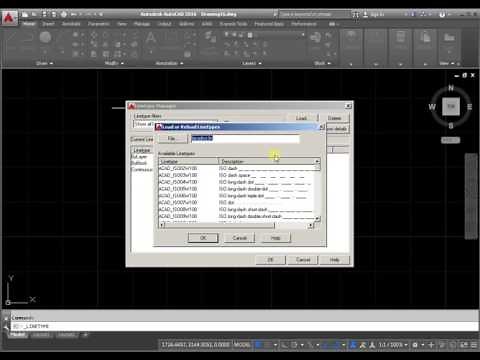This screenshot has width=480, height=360.
Task: Click the Load... button in Linetype Manager
Action: click(301, 118)
